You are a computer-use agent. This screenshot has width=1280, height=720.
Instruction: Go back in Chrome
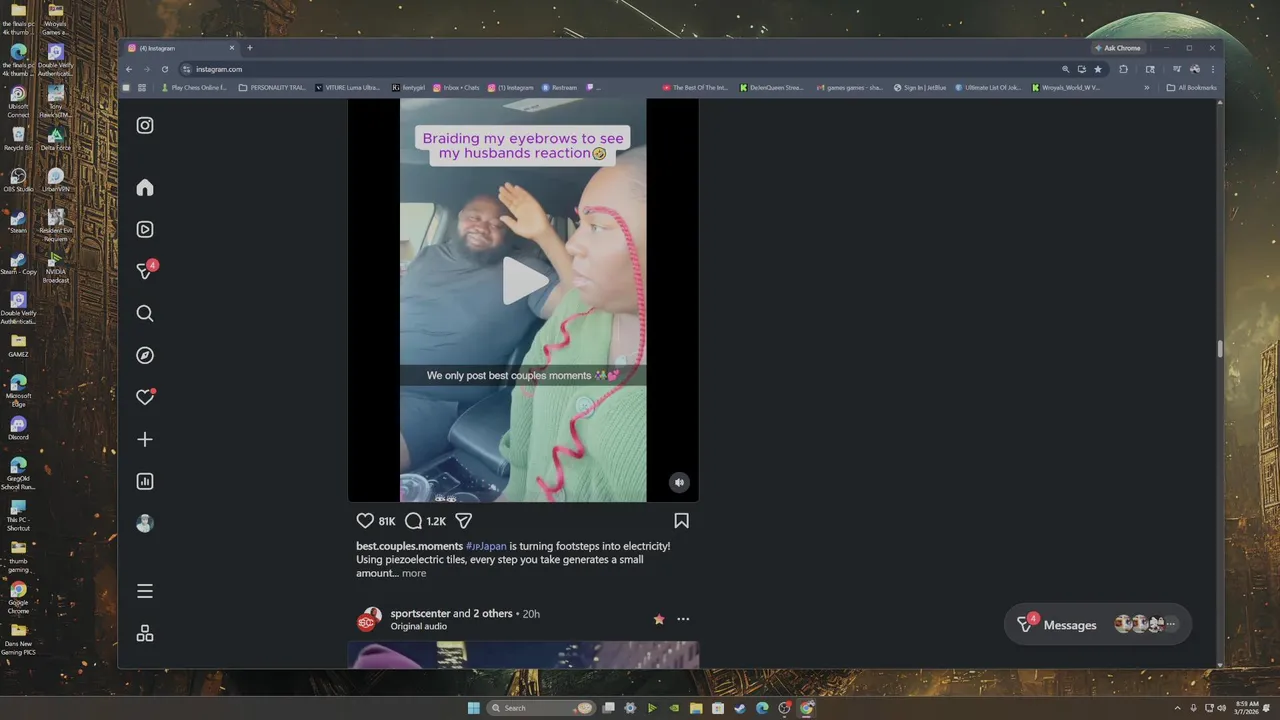pos(129,69)
